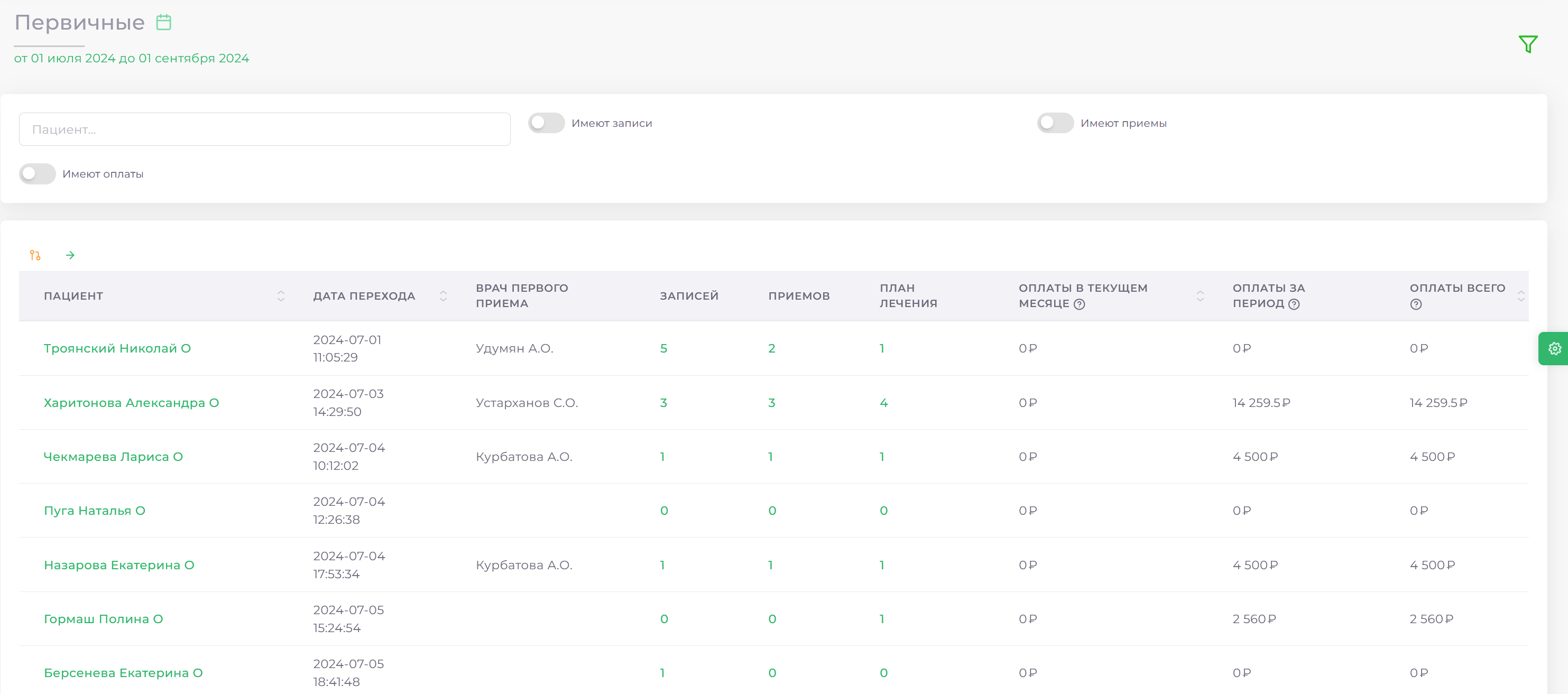
Task: Sort by Оплаты всего column arrows
Action: 1520,296
